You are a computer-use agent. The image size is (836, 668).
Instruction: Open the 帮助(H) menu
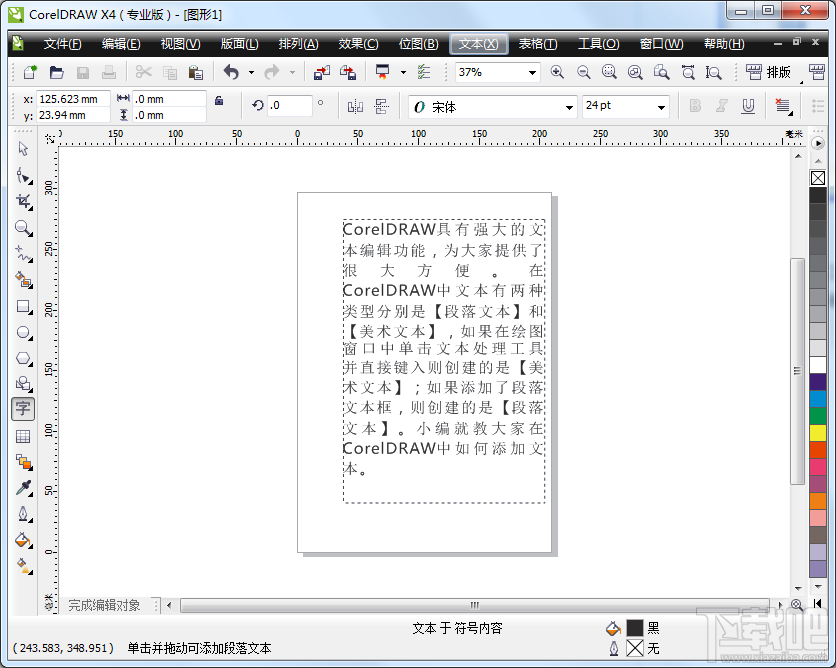724,44
